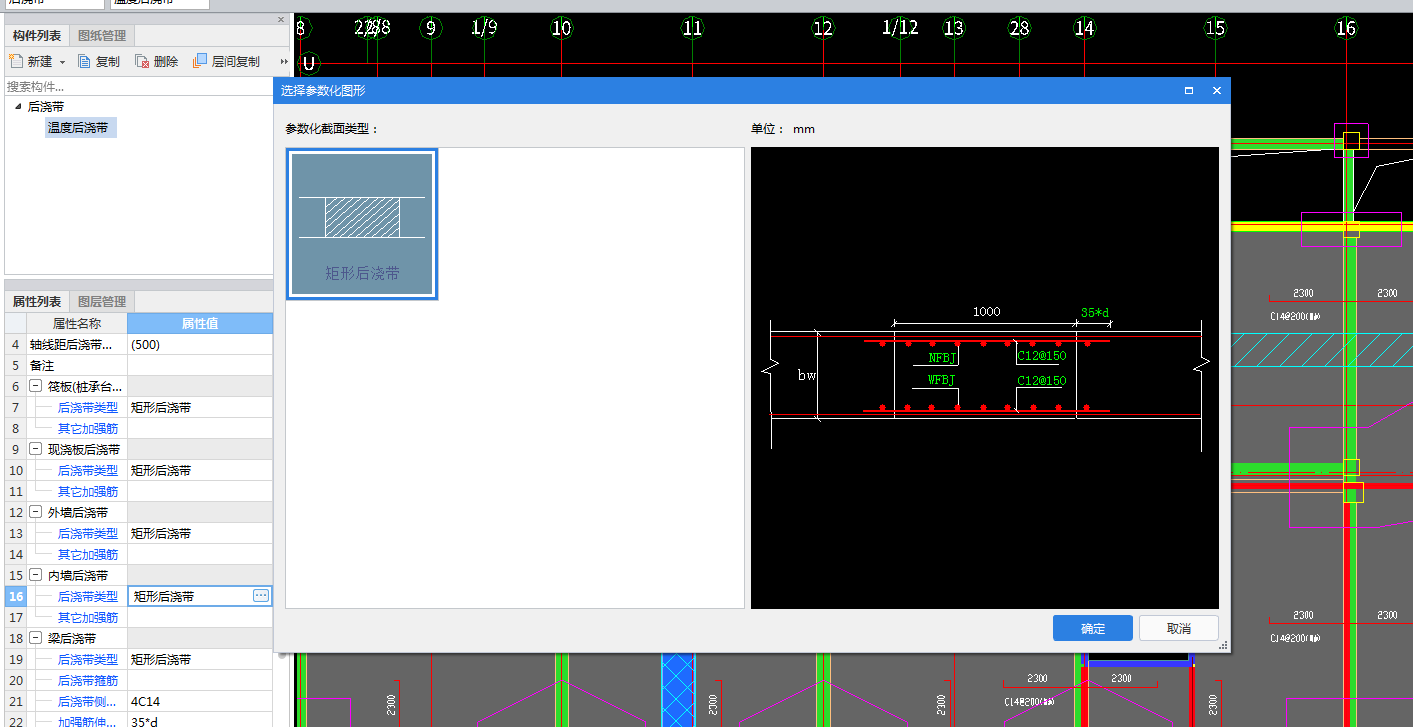
Task: Switch to the 属性列表 tab
Action: (37, 302)
